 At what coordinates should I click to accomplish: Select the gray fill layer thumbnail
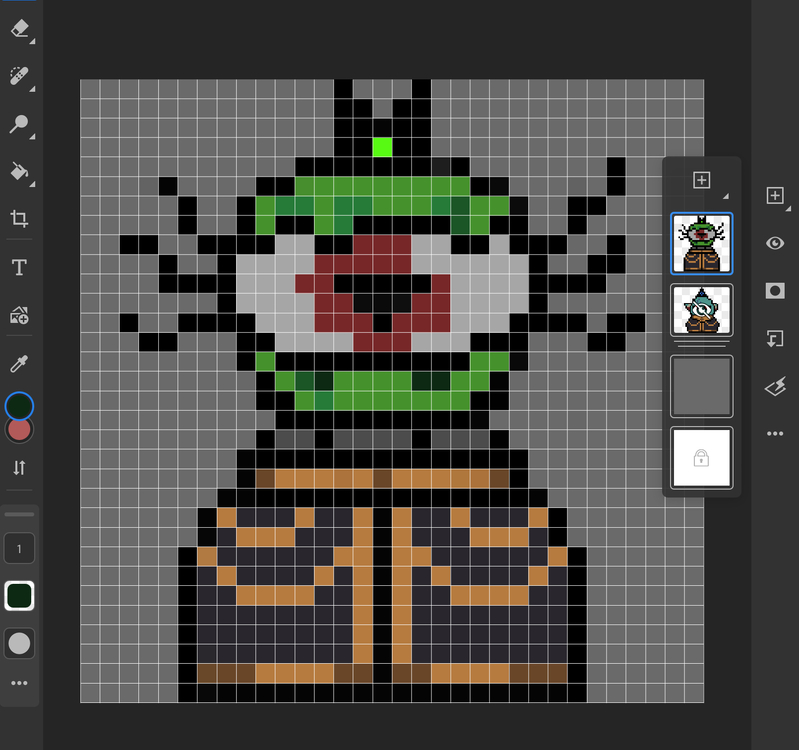pyautogui.click(x=702, y=386)
